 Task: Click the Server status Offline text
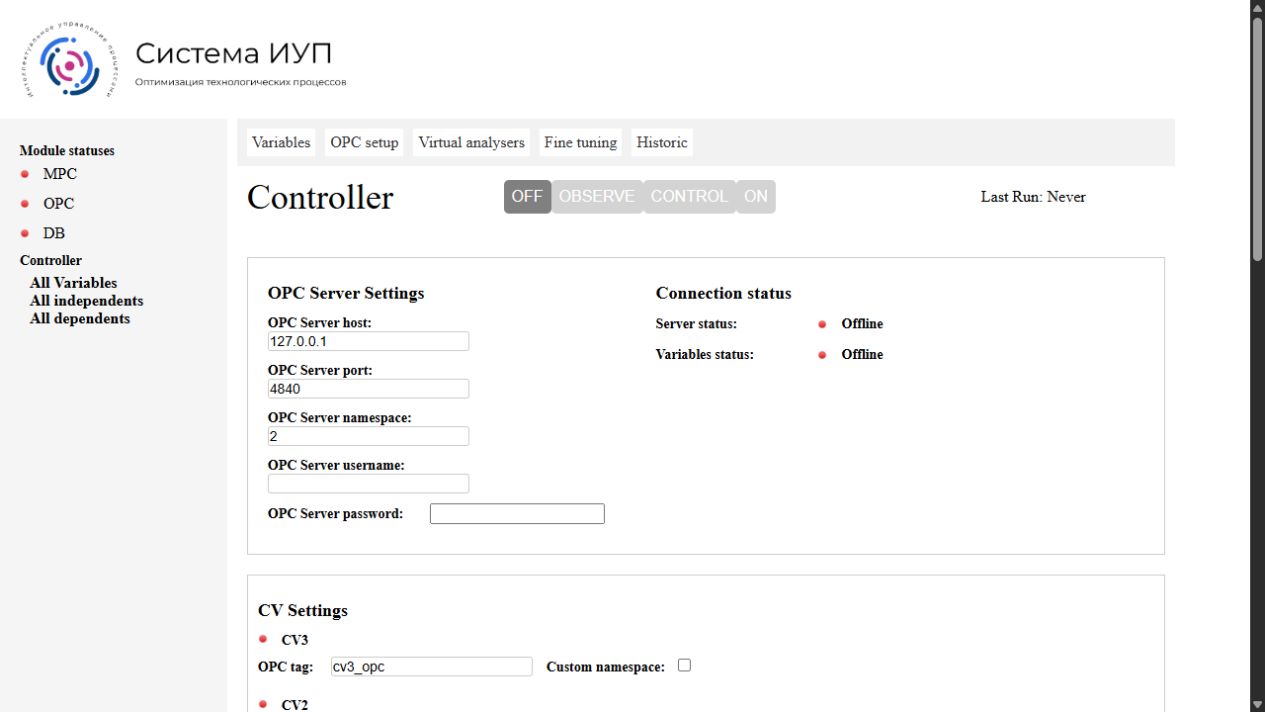(x=862, y=324)
